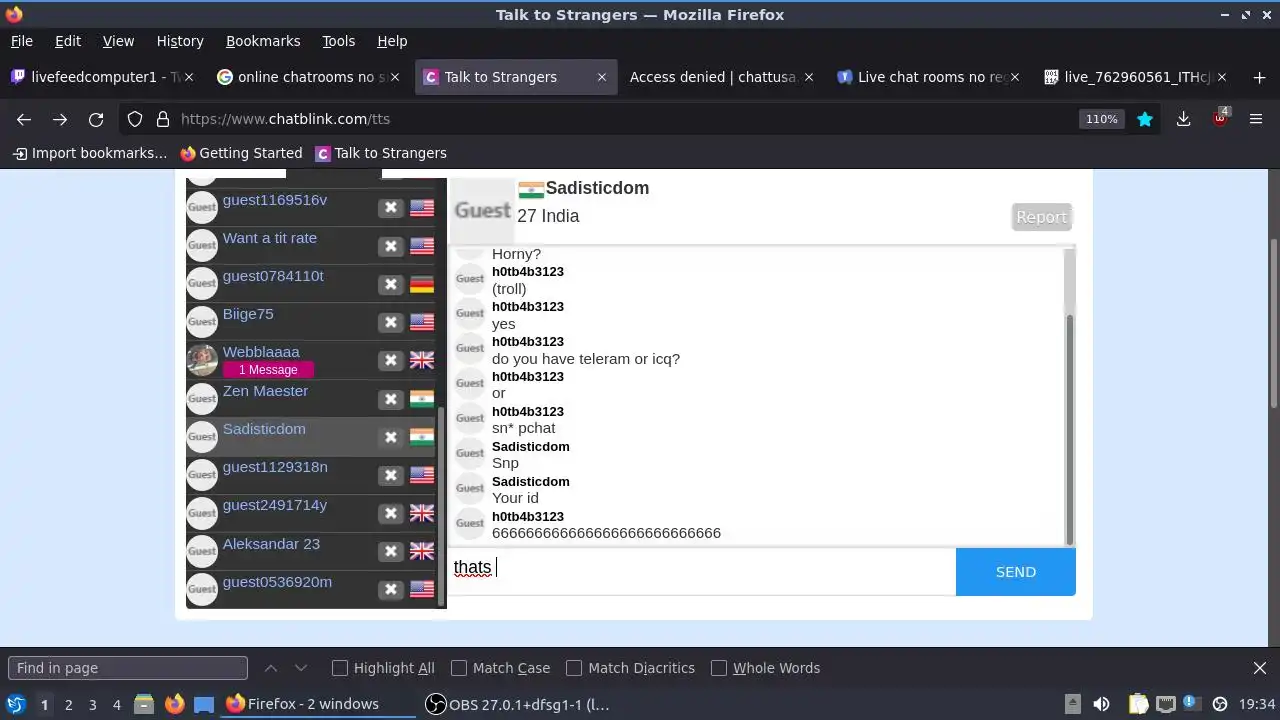Remove guest2491714y from the list
The height and width of the screenshot is (720, 1280).
click(391, 513)
